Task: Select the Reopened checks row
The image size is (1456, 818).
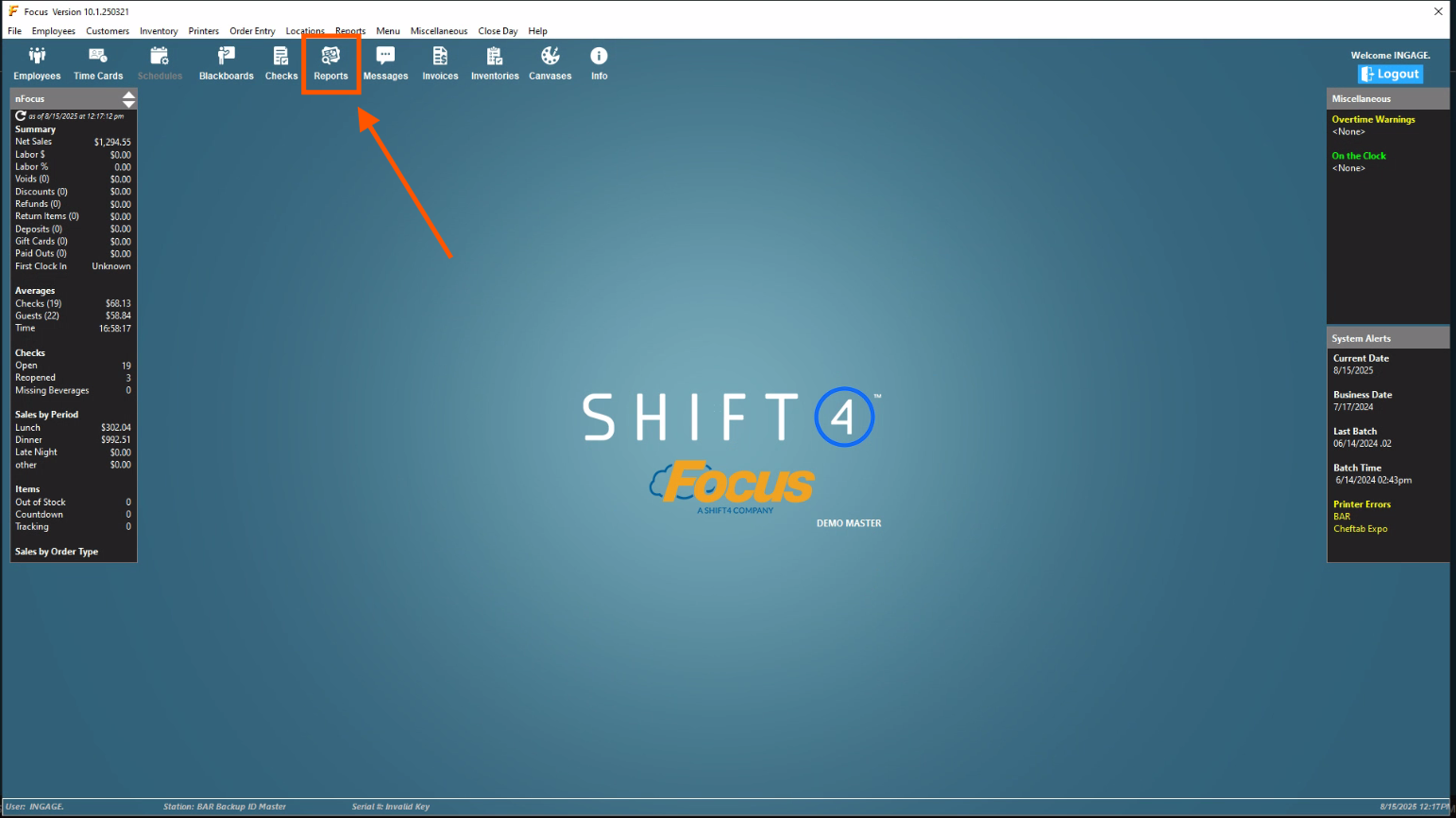Action: 73,378
